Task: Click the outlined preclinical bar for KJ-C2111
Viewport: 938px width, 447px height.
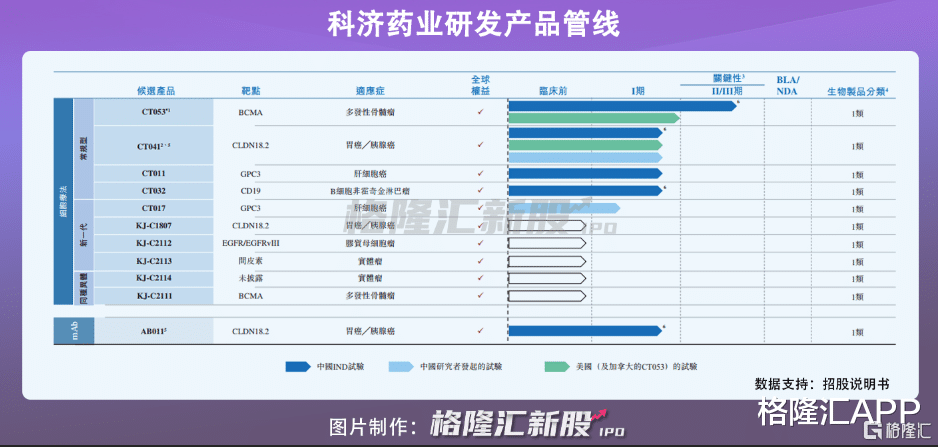Action: pyautogui.click(x=547, y=296)
